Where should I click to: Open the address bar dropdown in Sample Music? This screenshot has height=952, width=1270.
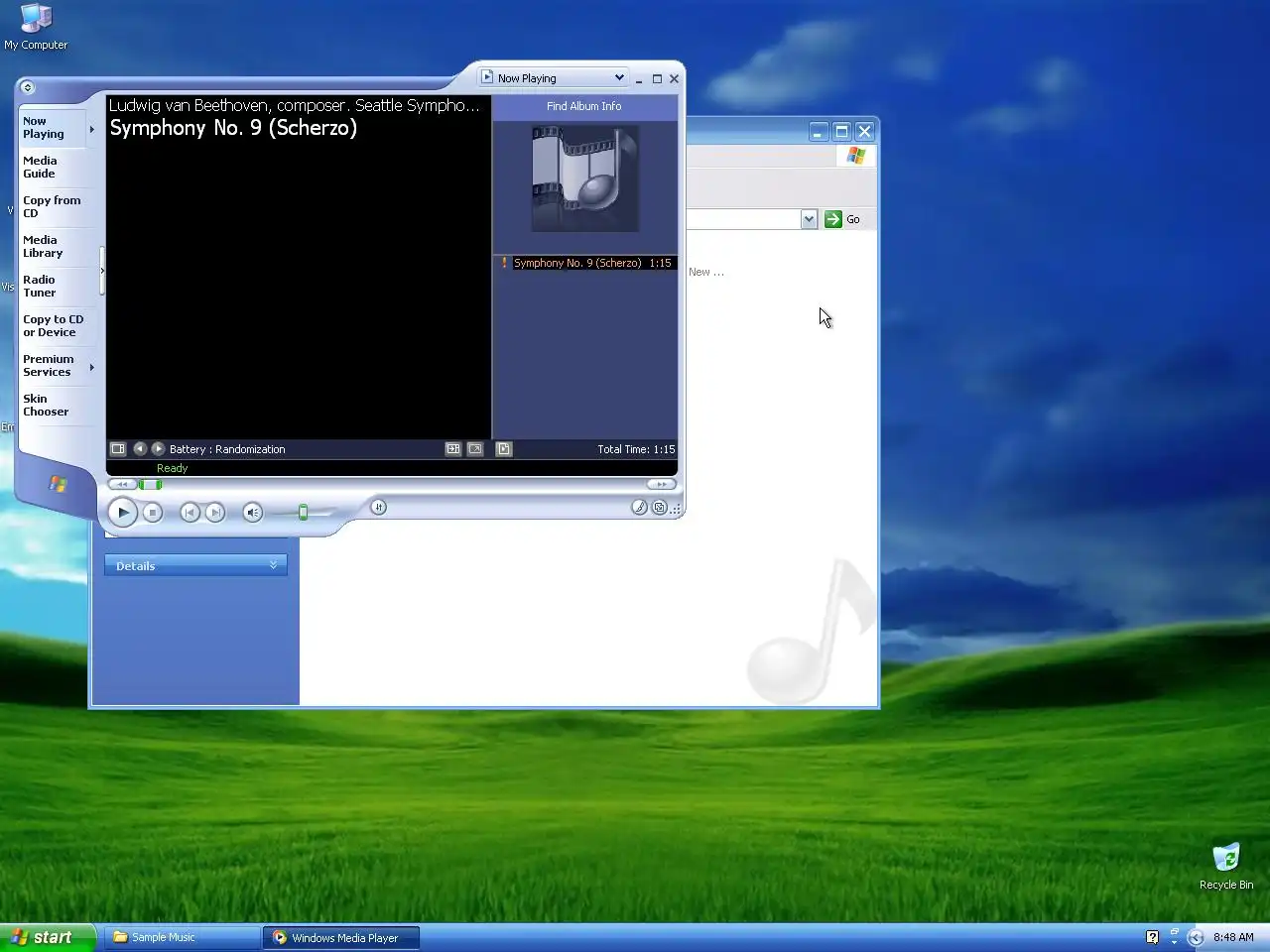tap(809, 219)
